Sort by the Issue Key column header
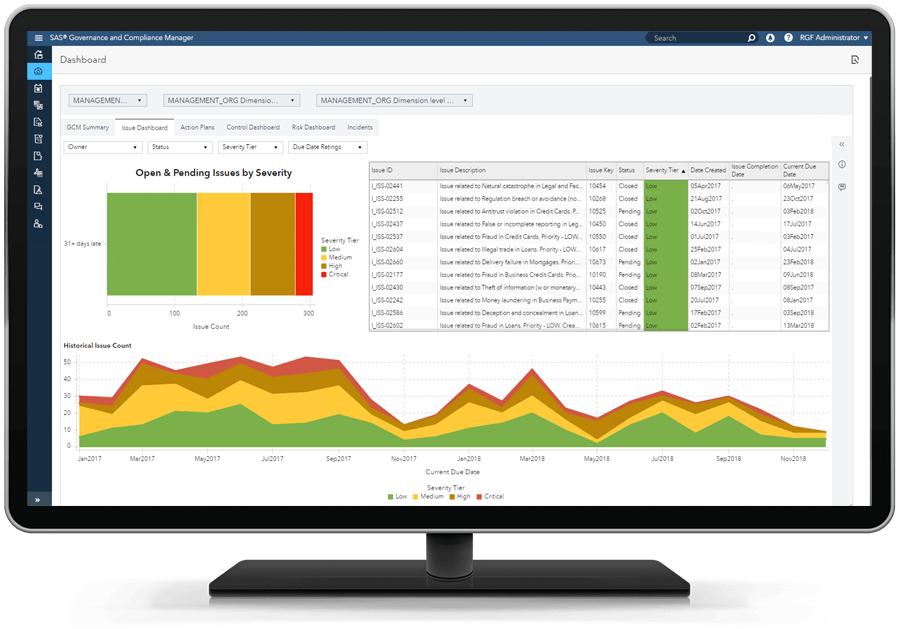This screenshot has height=629, width=900. (601, 170)
